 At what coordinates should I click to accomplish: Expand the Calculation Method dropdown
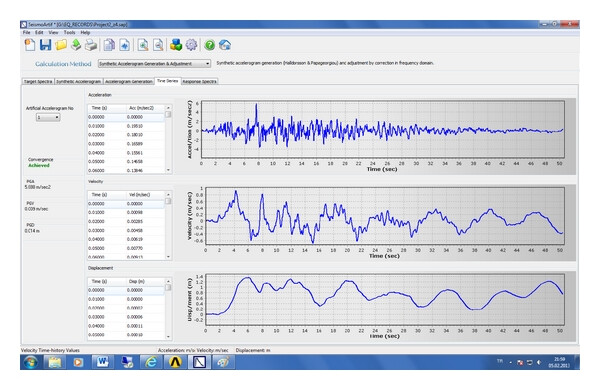(x=155, y=64)
